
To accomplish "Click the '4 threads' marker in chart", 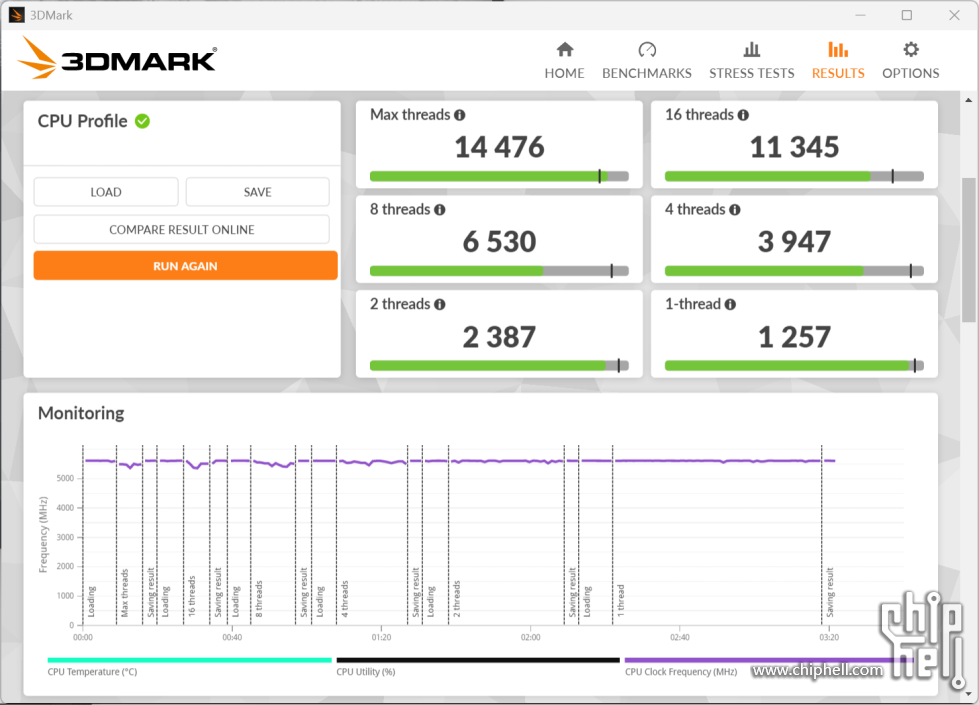I will [345, 599].
